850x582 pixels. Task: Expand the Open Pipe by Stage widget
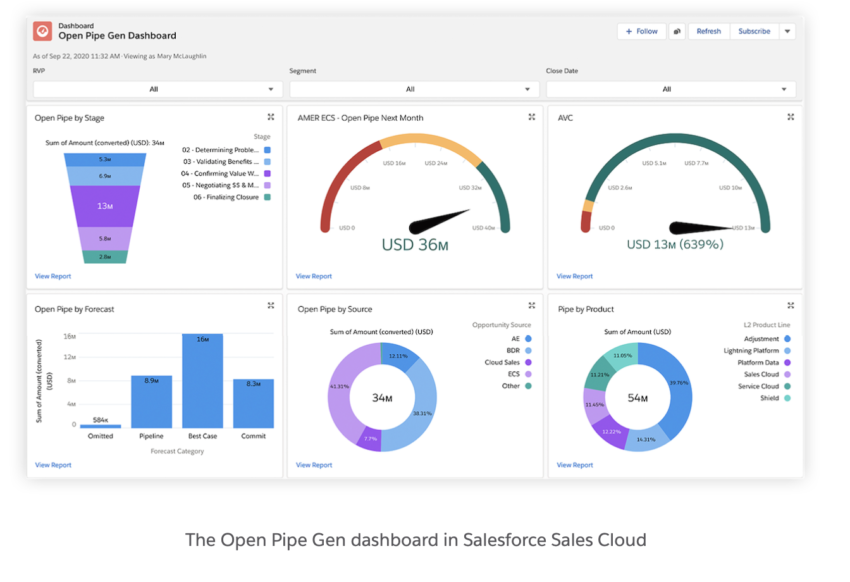270,117
